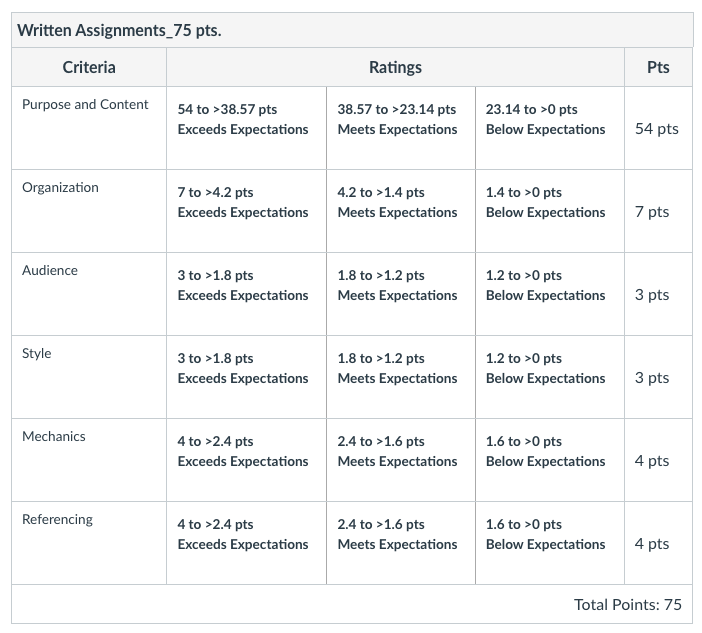Select Below Expectations for Purpose and Content
This screenshot has height=633, width=702.
(x=550, y=128)
